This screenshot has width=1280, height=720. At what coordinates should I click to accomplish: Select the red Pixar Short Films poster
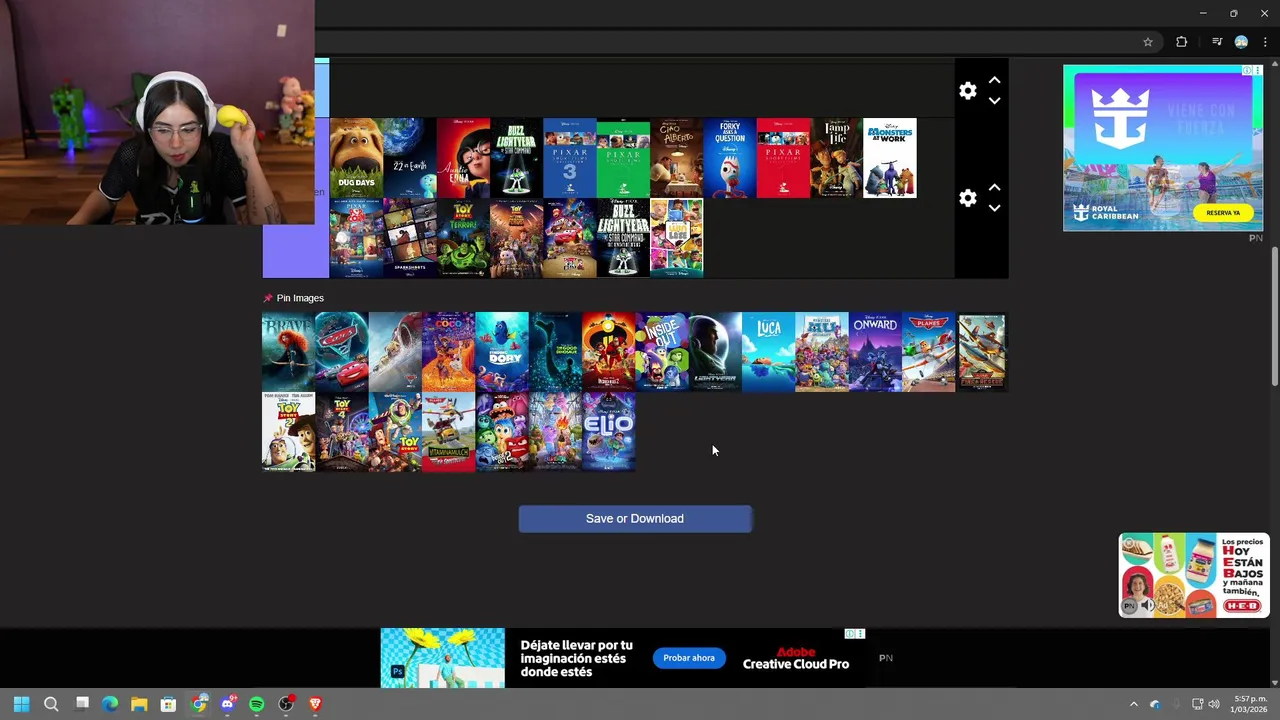click(783, 158)
